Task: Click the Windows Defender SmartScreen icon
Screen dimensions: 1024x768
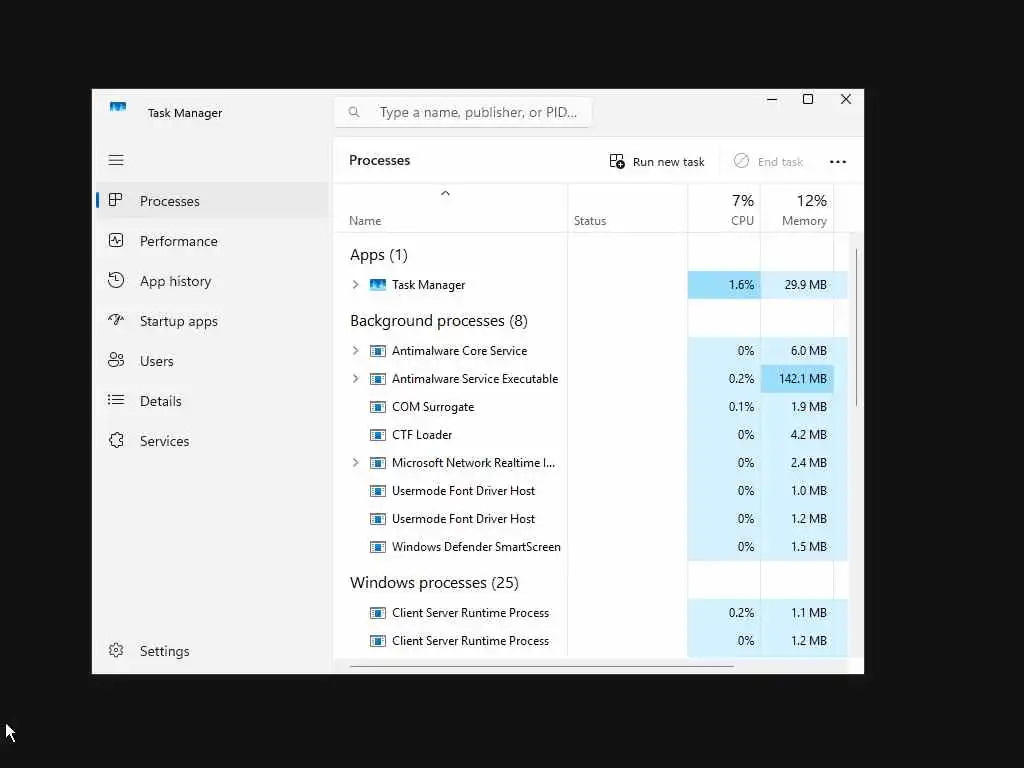Action: click(x=378, y=547)
